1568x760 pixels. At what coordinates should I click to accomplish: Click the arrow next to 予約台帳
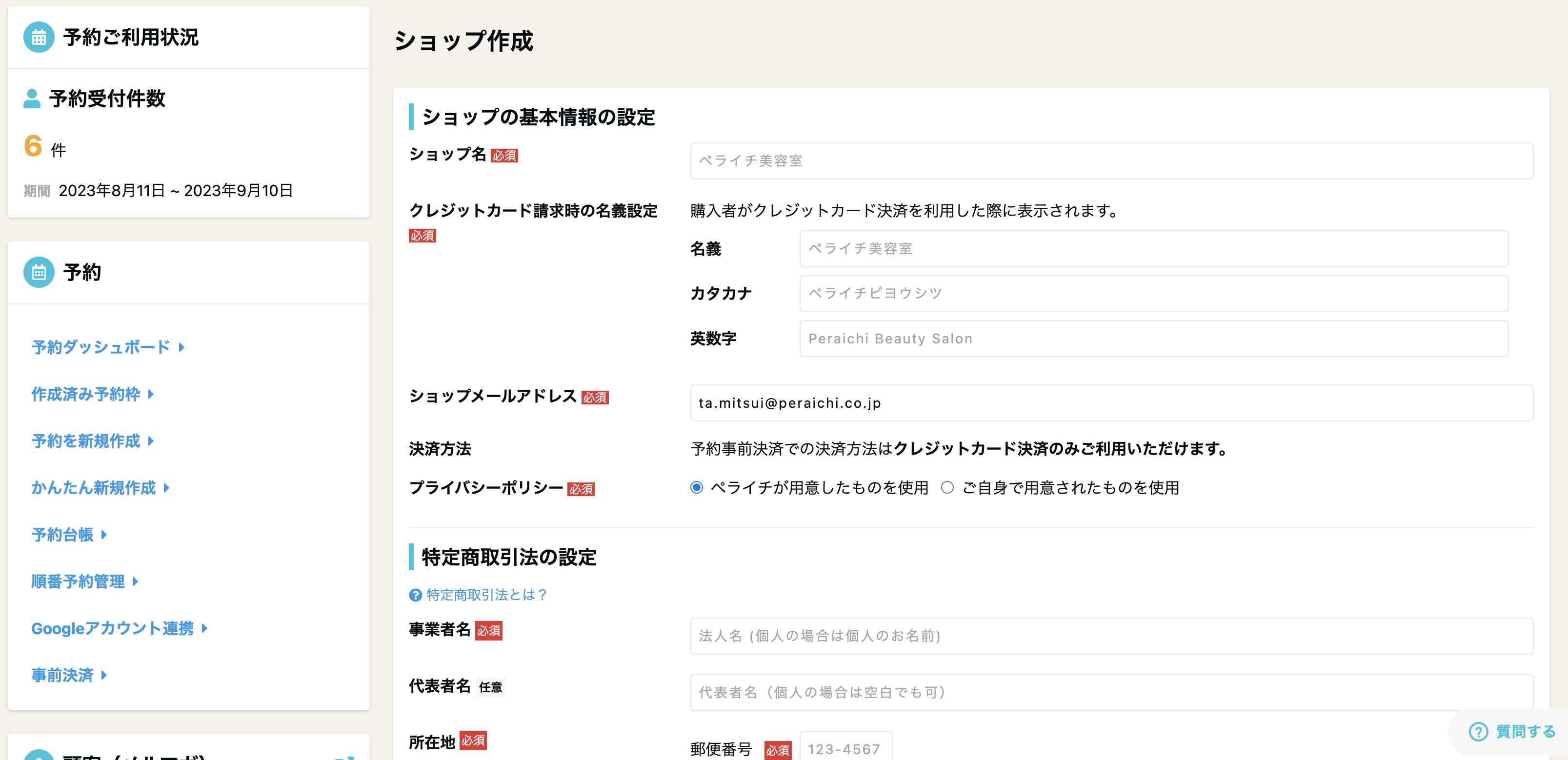point(104,535)
